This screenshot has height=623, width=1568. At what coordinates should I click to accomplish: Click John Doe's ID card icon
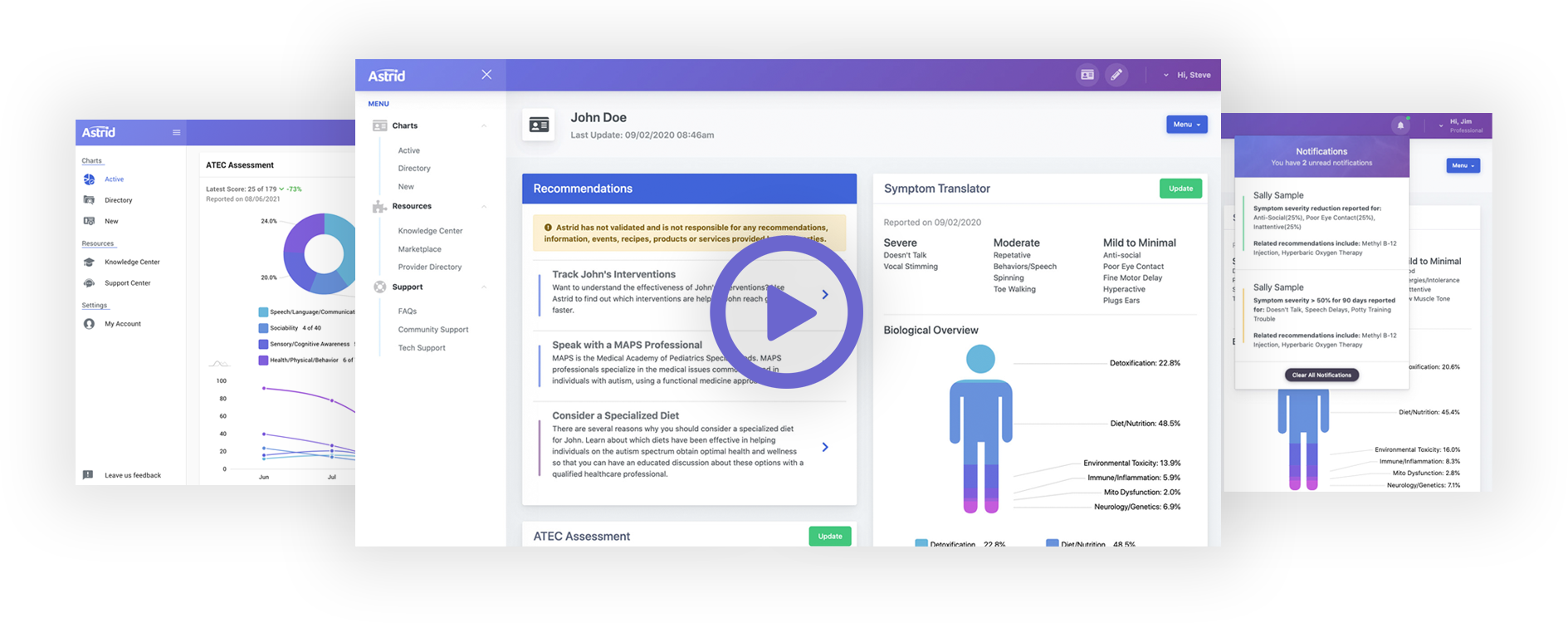[539, 125]
